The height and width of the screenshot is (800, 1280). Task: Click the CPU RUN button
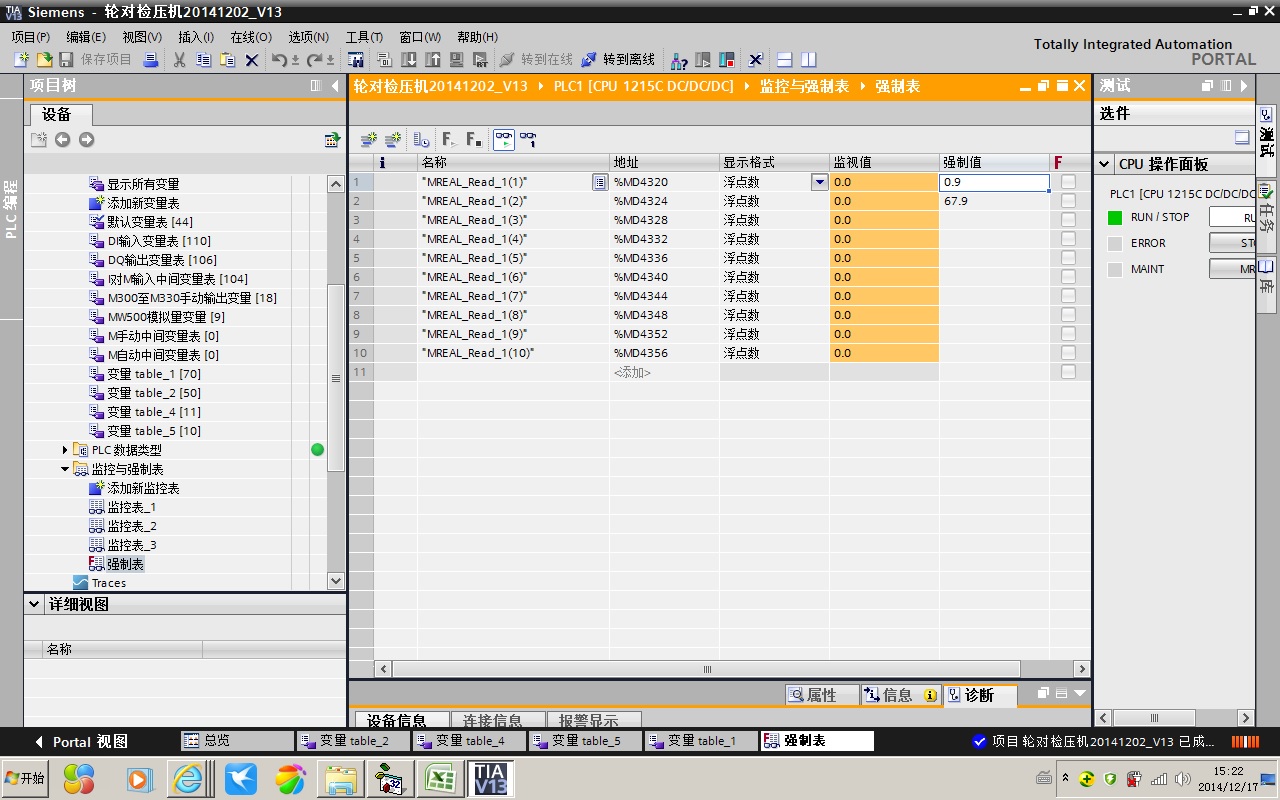pyautogui.click(x=1232, y=217)
